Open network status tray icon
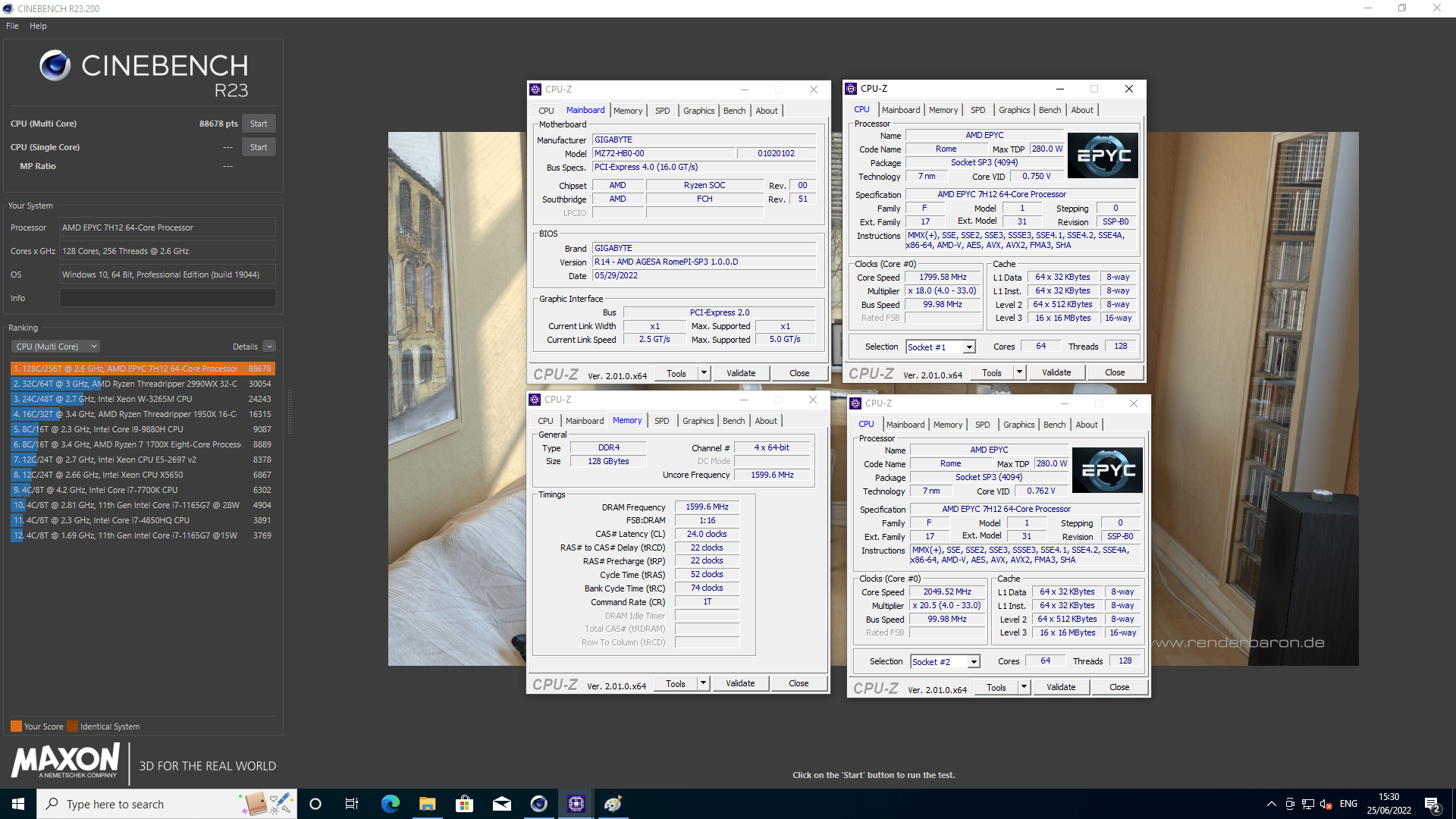 point(1308,804)
